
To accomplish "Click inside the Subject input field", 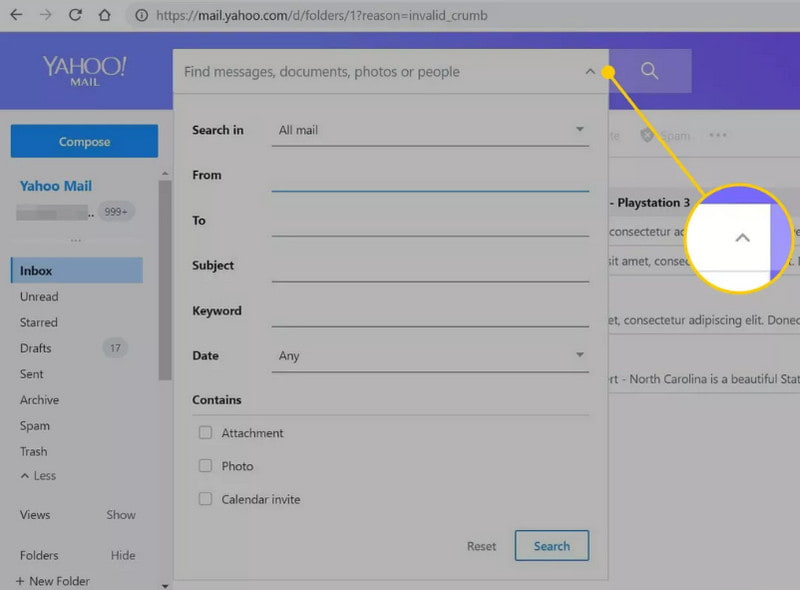I will (430, 268).
